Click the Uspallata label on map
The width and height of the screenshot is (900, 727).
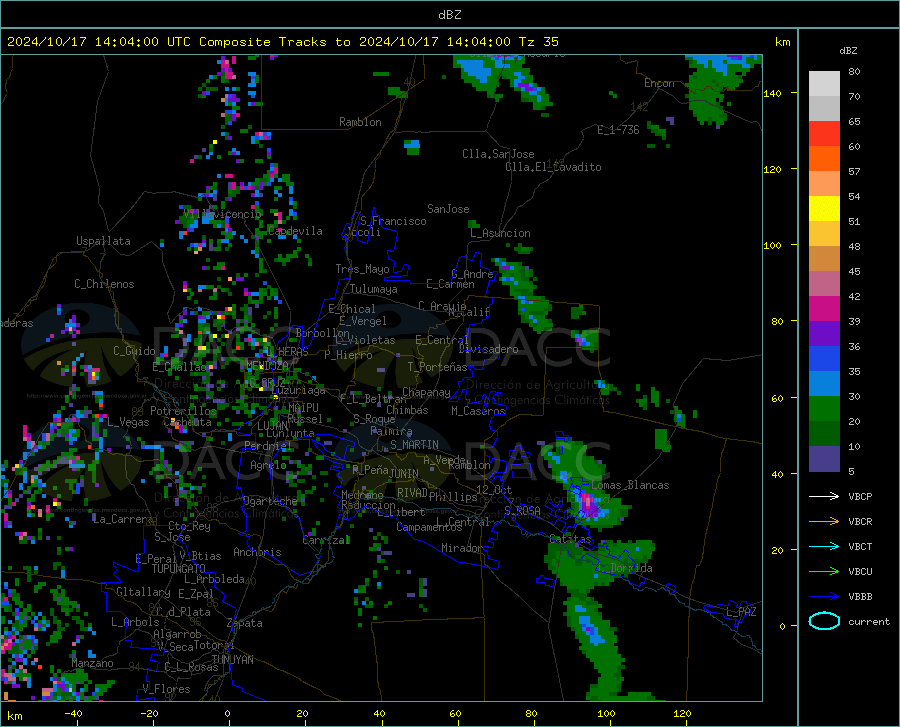(x=103, y=241)
